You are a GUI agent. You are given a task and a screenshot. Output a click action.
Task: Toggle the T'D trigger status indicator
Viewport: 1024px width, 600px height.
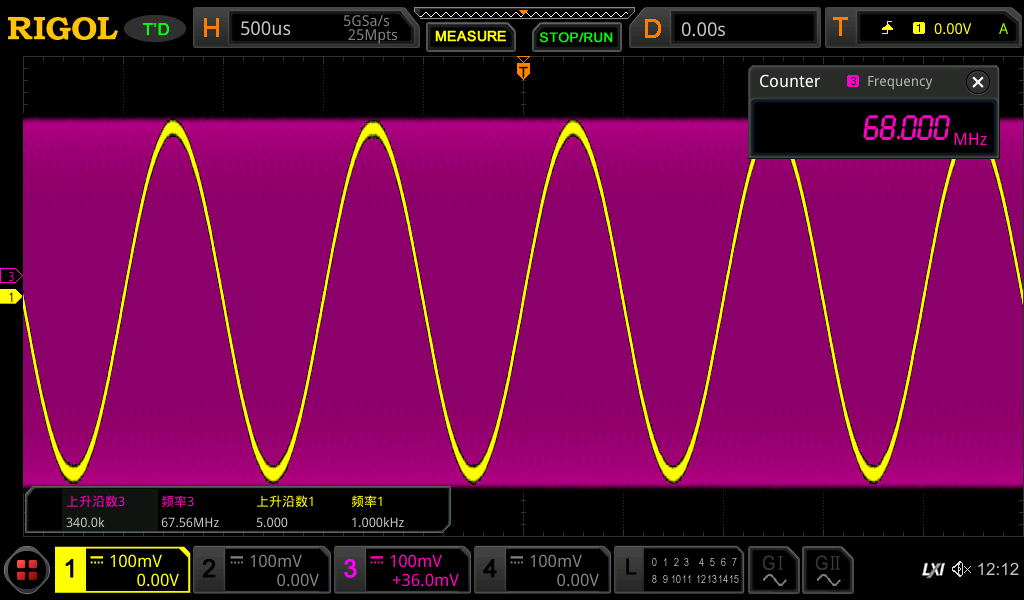(x=154, y=28)
